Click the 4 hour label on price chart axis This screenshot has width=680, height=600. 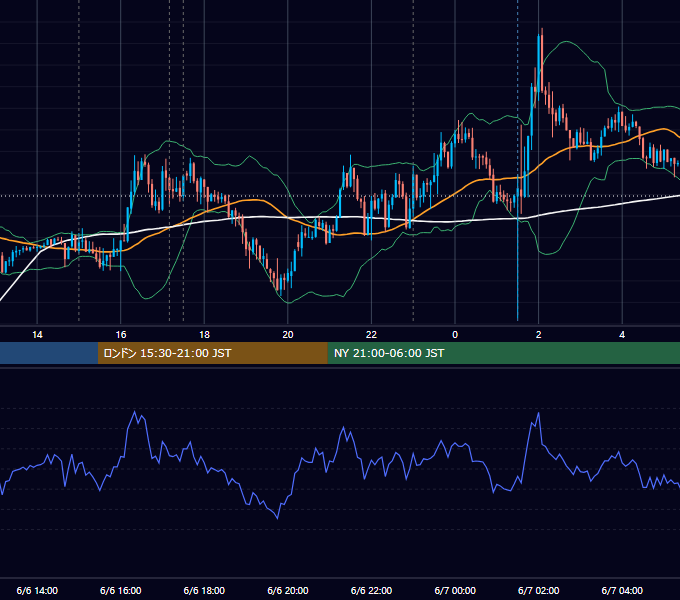click(622, 335)
